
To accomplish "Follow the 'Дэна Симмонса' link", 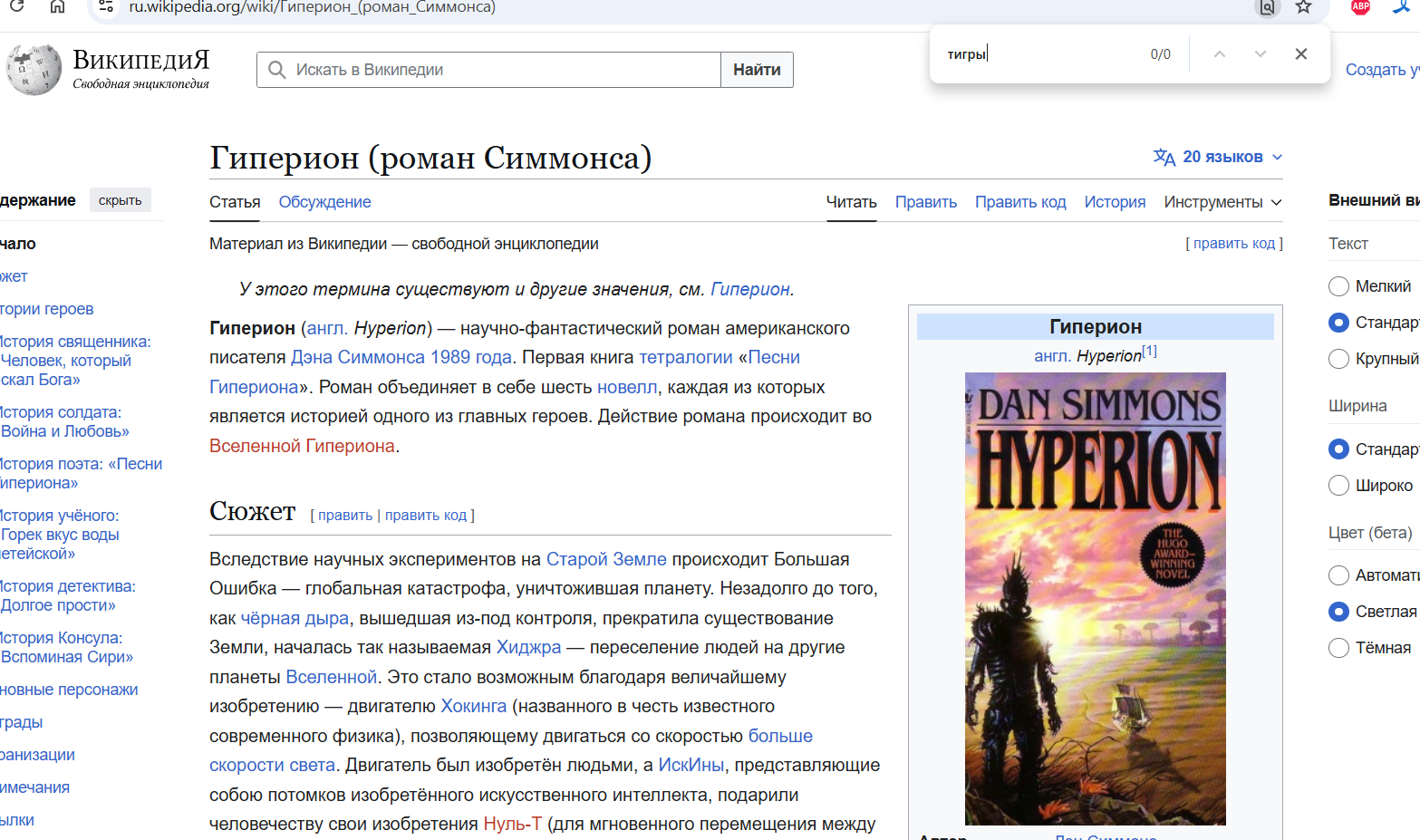I will click(358, 357).
